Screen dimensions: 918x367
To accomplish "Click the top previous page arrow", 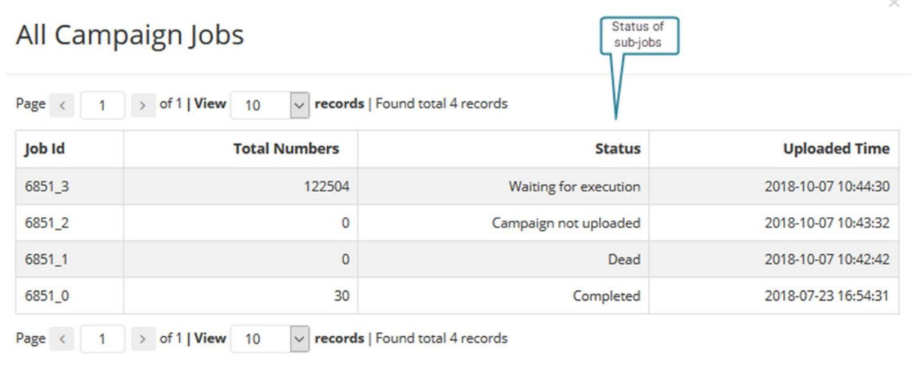I will click(62, 105).
